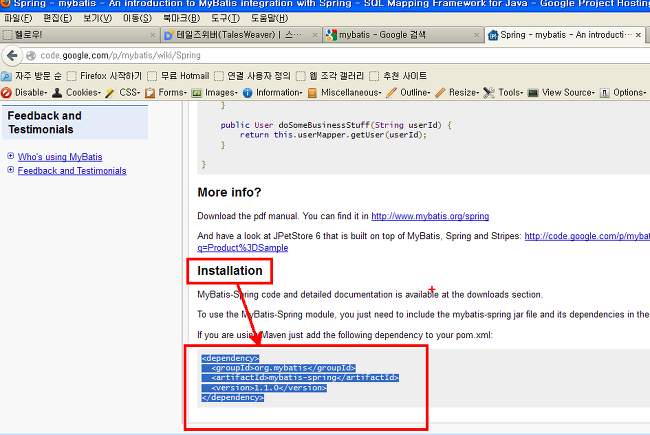
Task: Switch to the TalesWeaver tab
Action: (241, 35)
